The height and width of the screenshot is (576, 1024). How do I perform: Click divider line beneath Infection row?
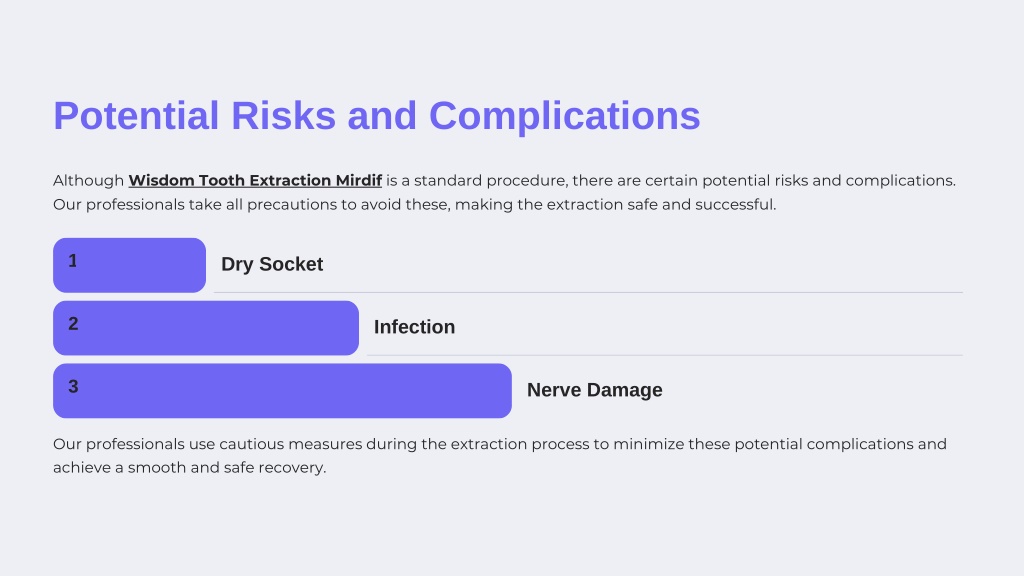pos(665,355)
